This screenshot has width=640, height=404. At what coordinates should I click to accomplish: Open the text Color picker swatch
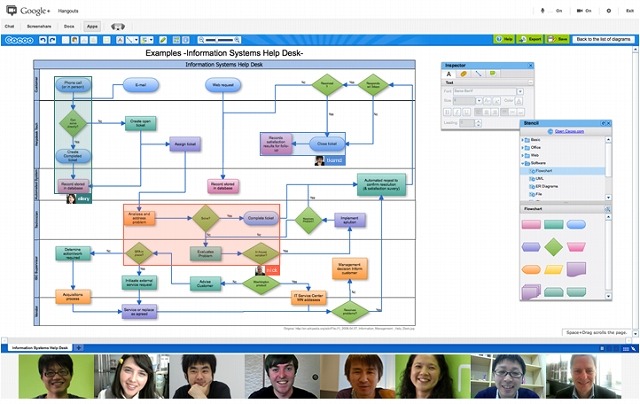(518, 100)
